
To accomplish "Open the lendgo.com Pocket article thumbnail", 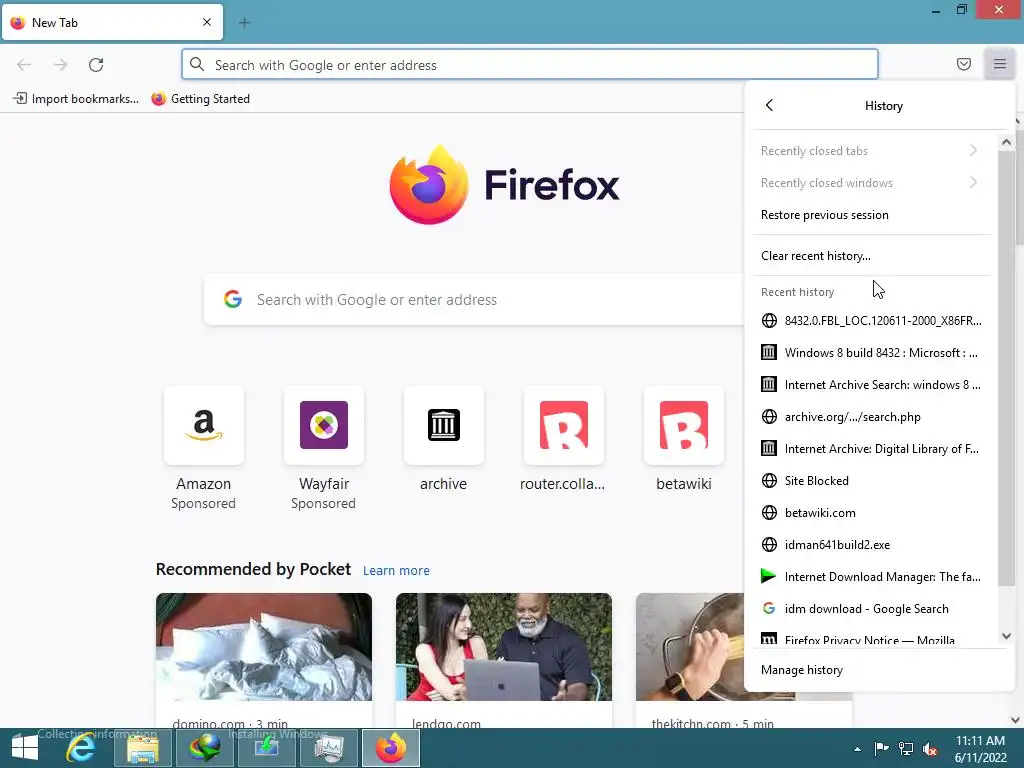I will click(x=504, y=647).
